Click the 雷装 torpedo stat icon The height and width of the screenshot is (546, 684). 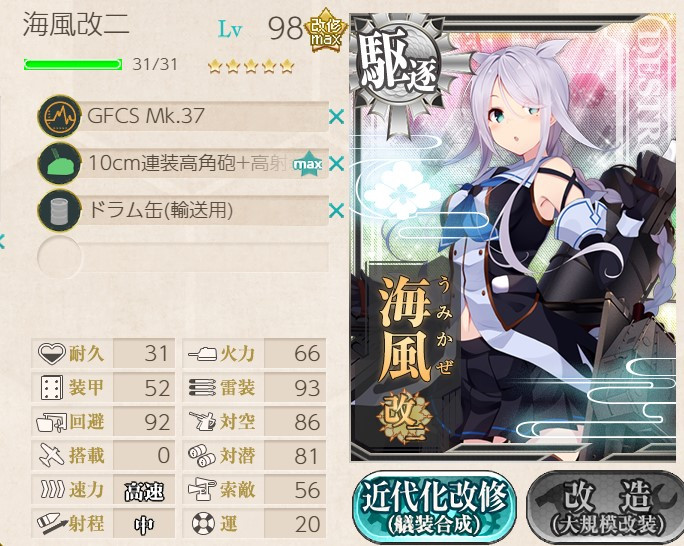click(x=202, y=387)
